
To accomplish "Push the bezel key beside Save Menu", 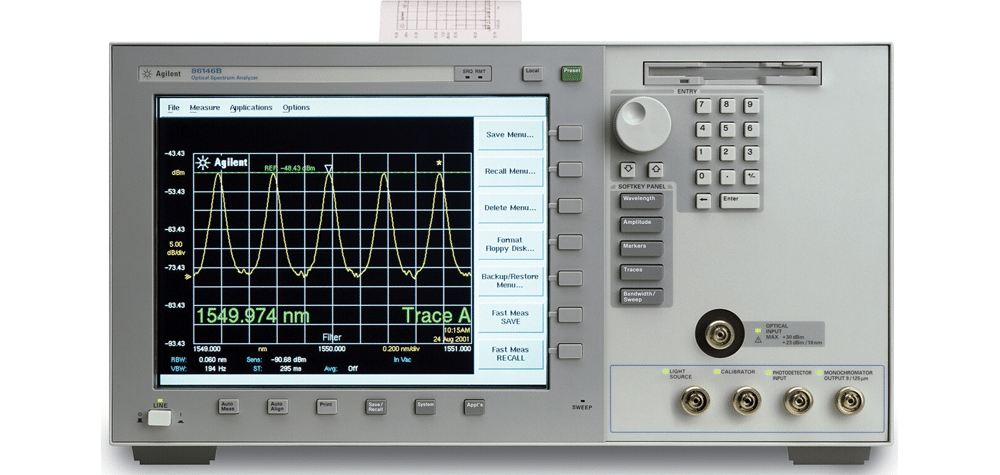I will tap(570, 133).
